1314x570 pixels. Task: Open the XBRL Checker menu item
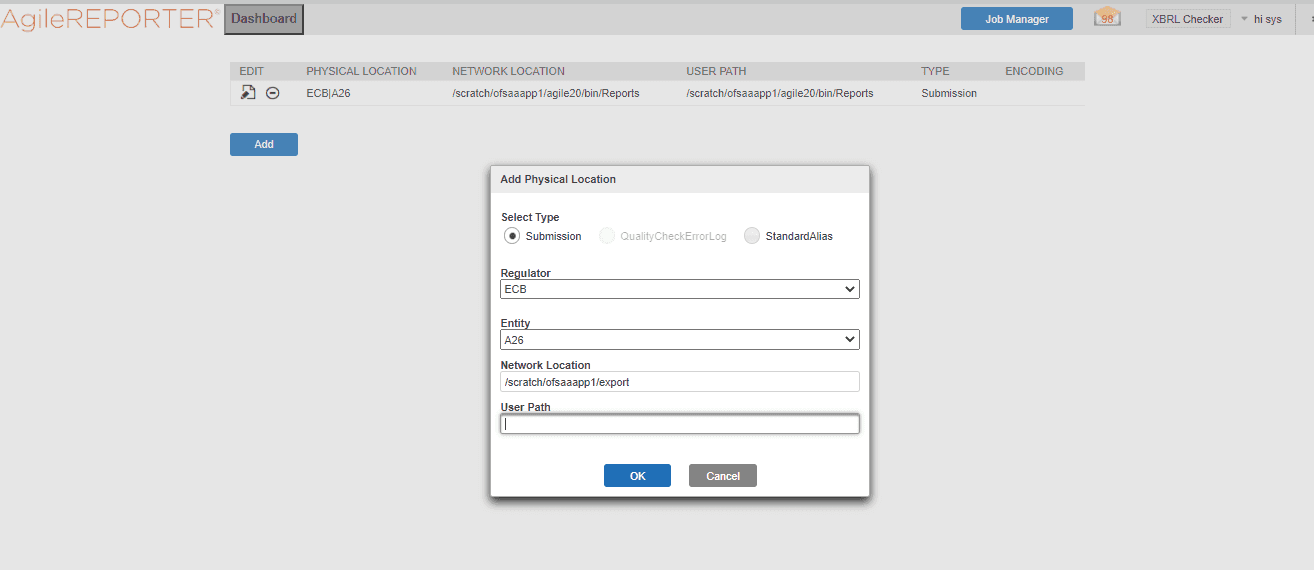1188,19
